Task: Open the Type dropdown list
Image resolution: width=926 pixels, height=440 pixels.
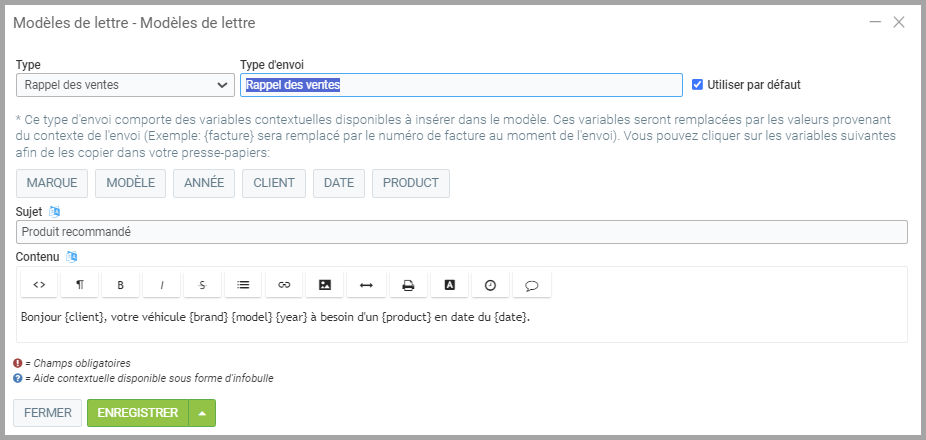Action: click(x=125, y=85)
